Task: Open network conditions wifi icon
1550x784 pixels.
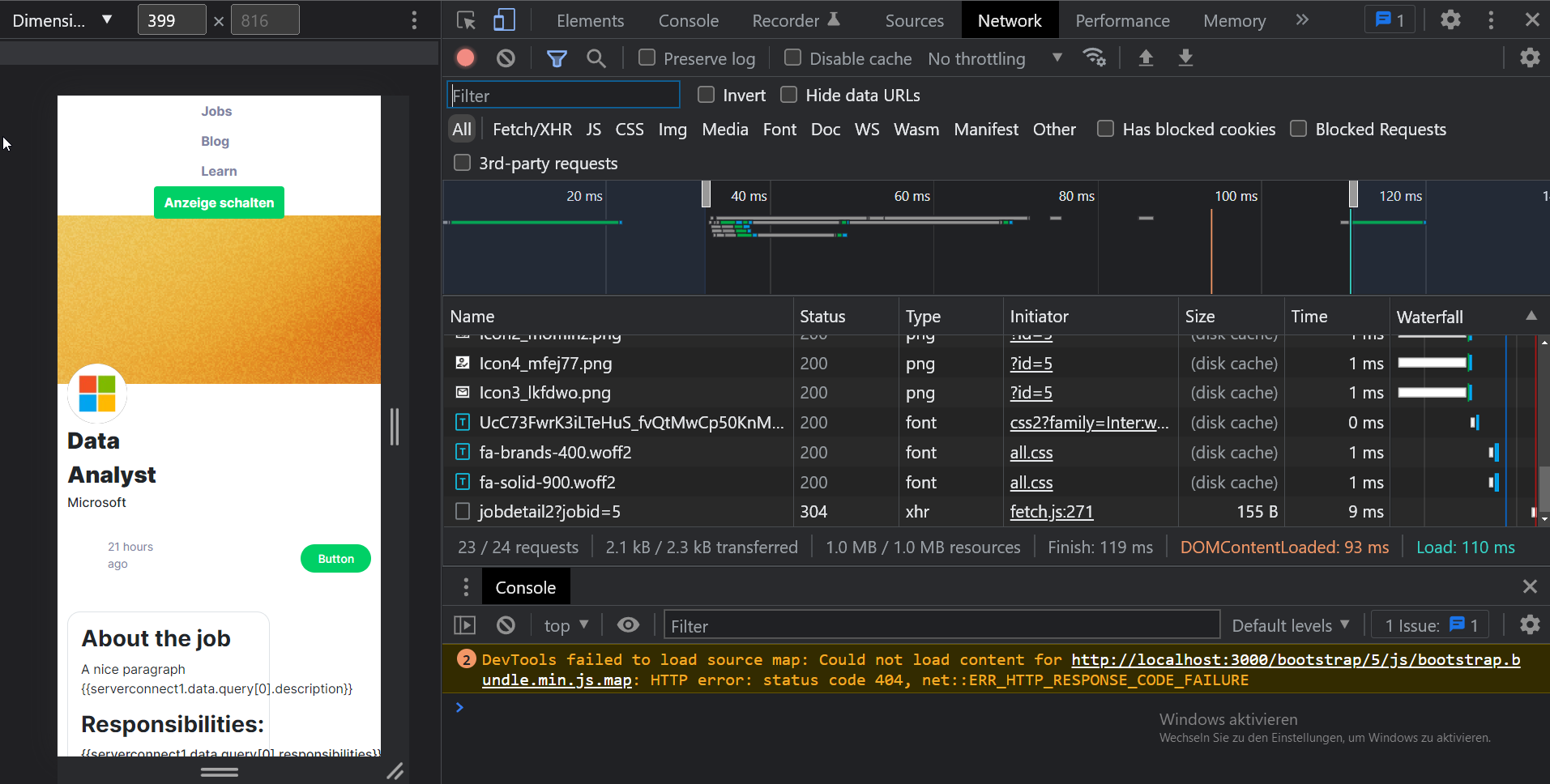Action: (x=1094, y=58)
